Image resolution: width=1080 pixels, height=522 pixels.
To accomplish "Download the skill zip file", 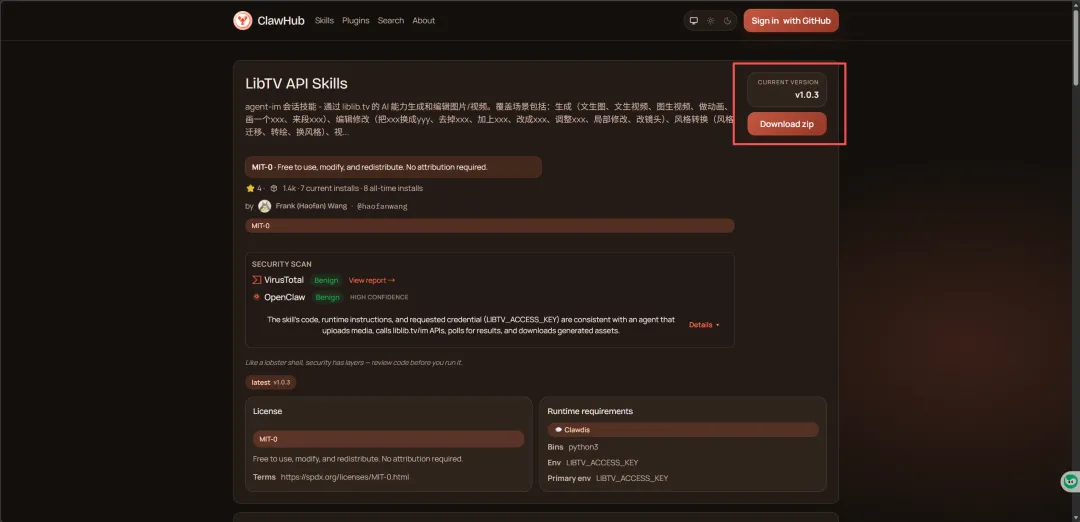I will (787, 124).
